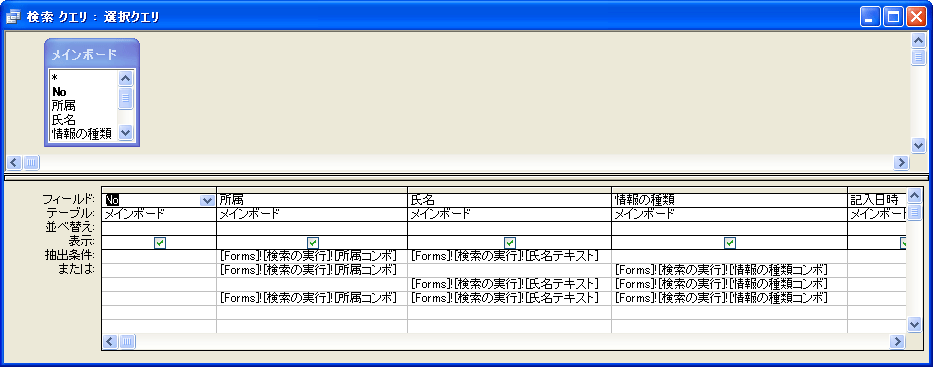Click right arrow of design grid horizontal scrollbar

coord(898,341)
